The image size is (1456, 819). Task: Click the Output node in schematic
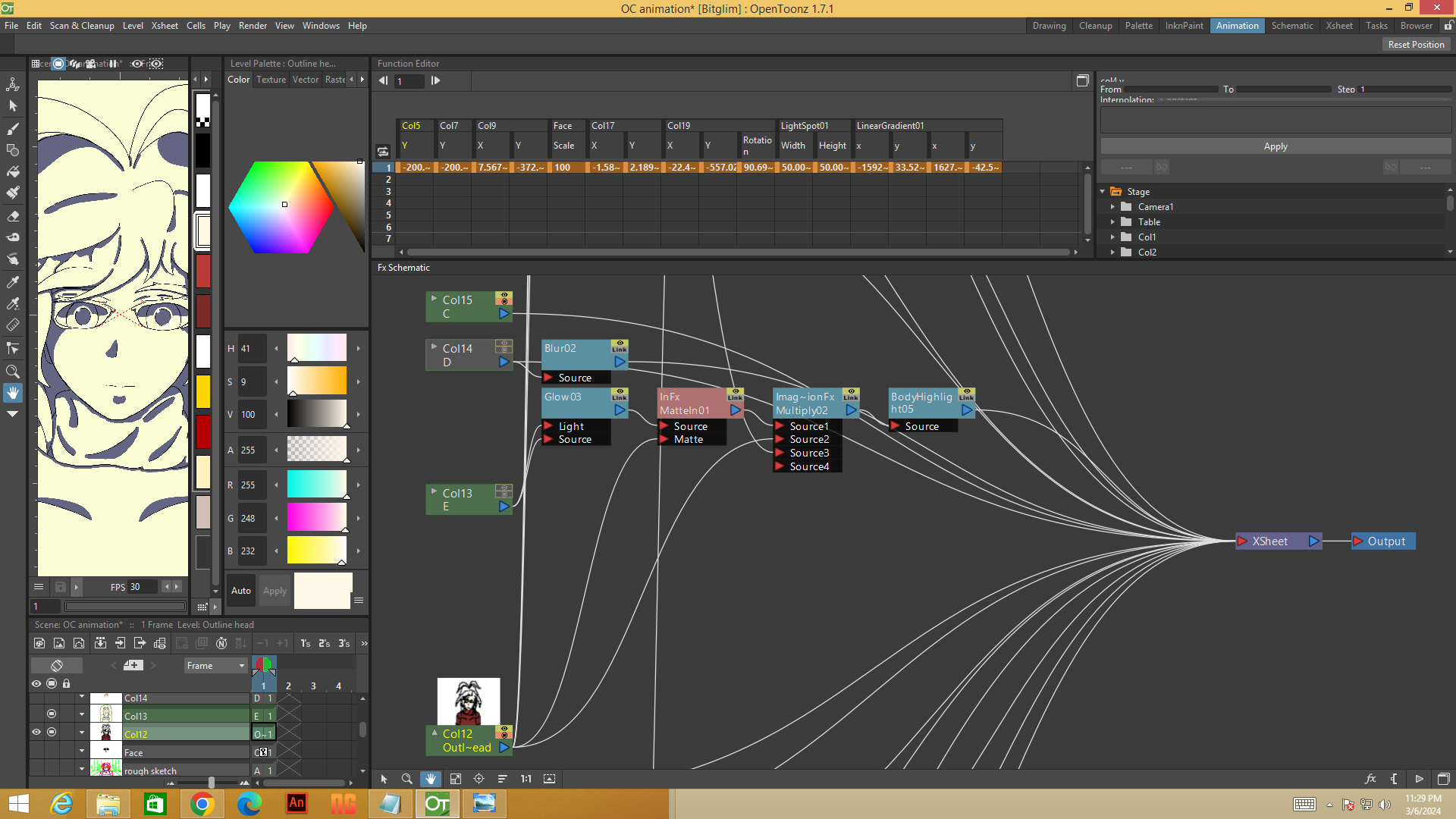point(1384,541)
